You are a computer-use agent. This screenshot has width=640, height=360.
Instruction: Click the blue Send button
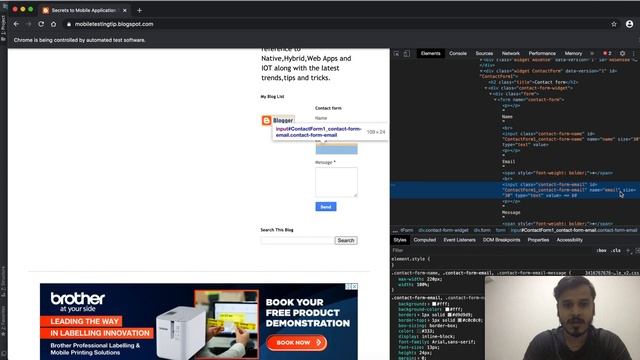pos(326,207)
